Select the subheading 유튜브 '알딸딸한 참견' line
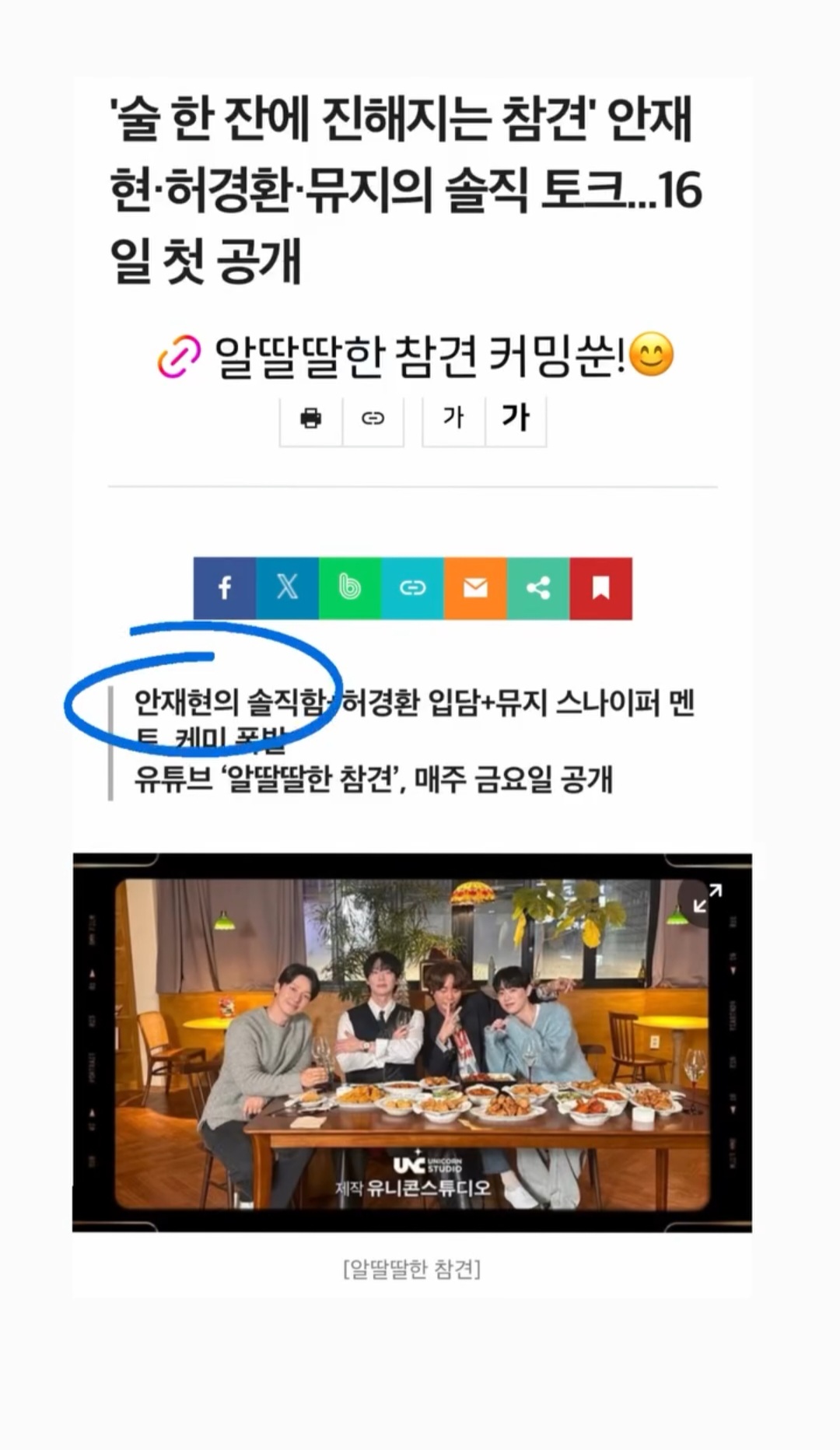840x1450 pixels. [x=373, y=779]
